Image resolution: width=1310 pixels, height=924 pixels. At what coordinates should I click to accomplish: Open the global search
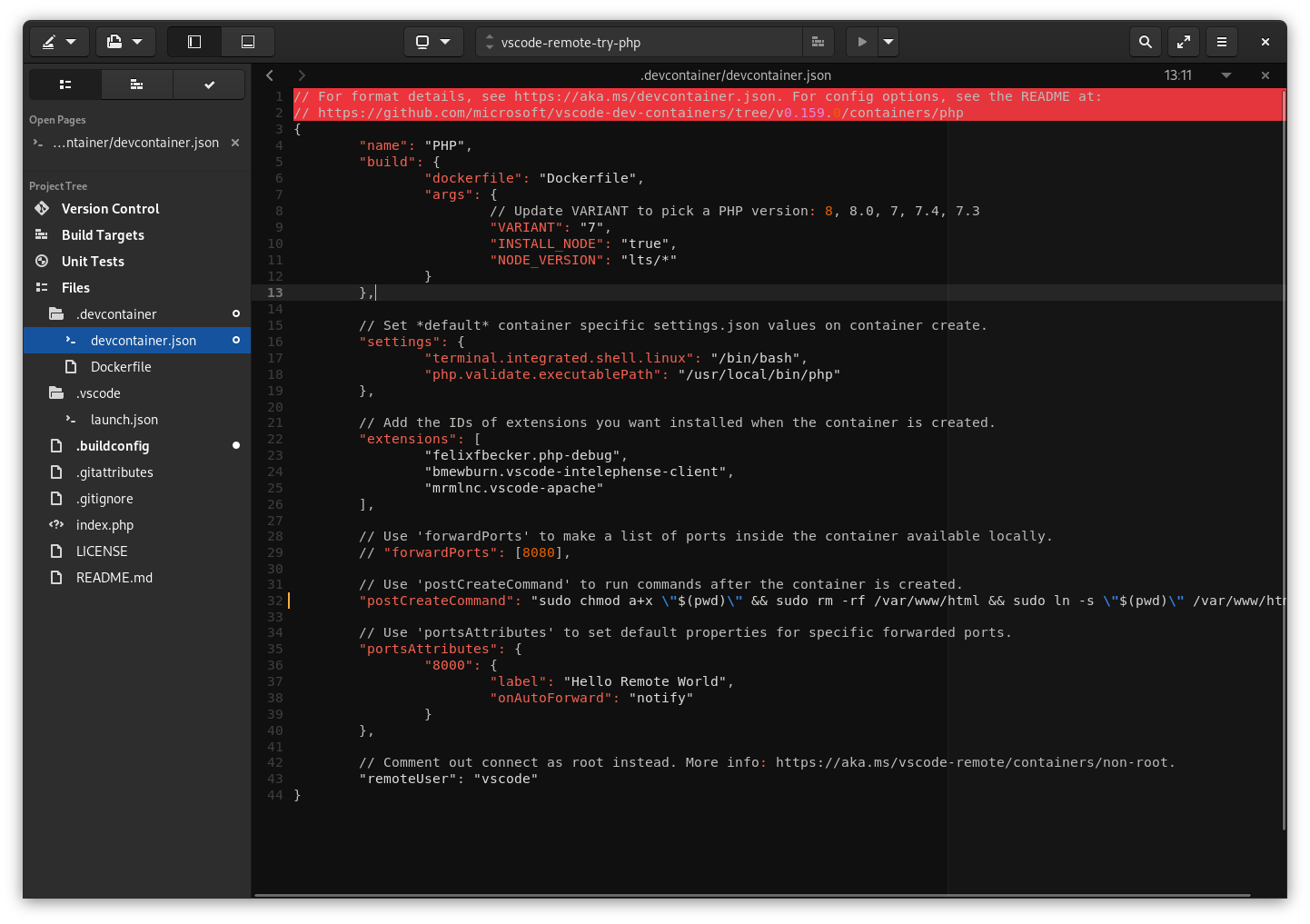tap(1145, 42)
